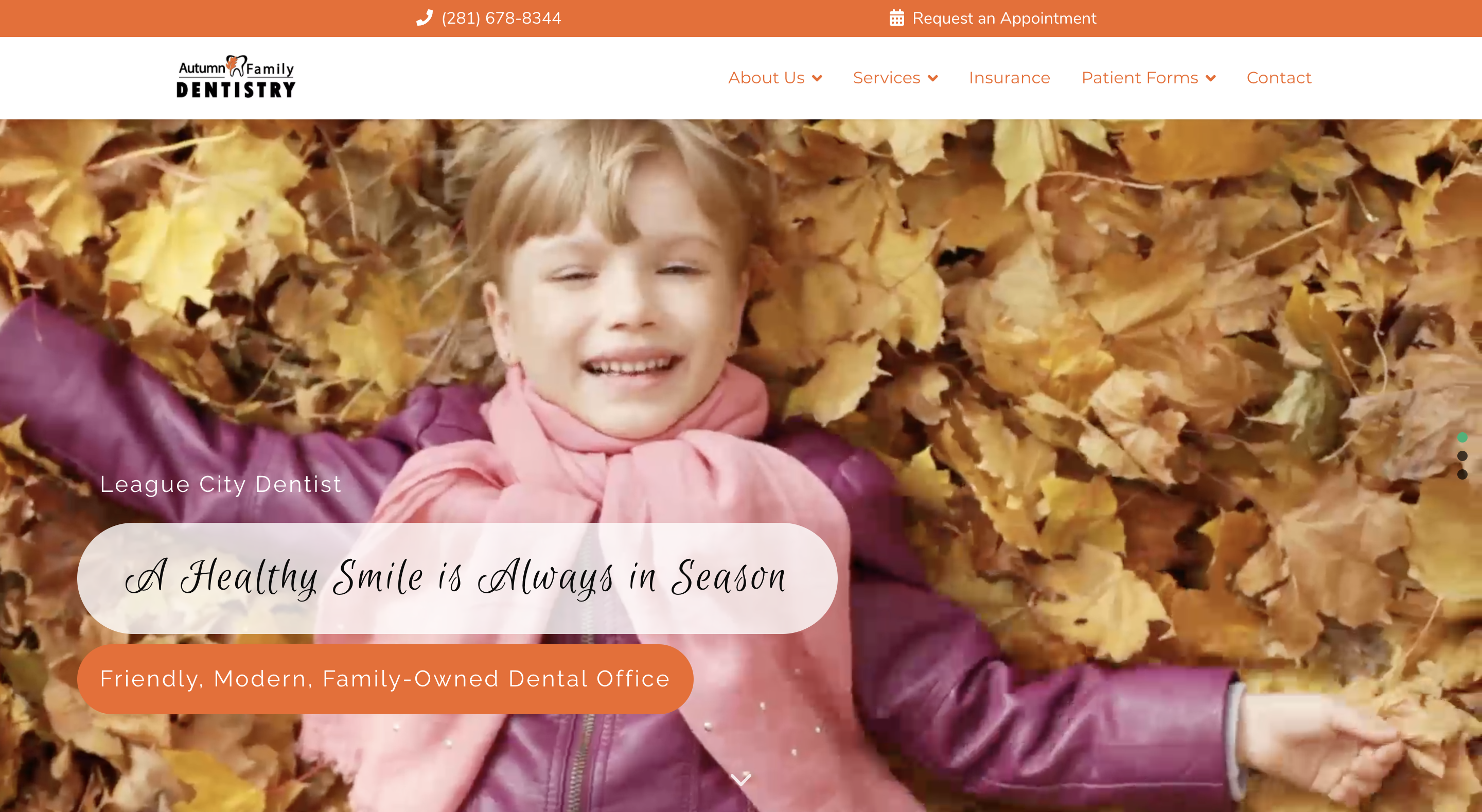Click the League City Dentist heading
Image resolution: width=1482 pixels, height=812 pixels.
tap(221, 484)
